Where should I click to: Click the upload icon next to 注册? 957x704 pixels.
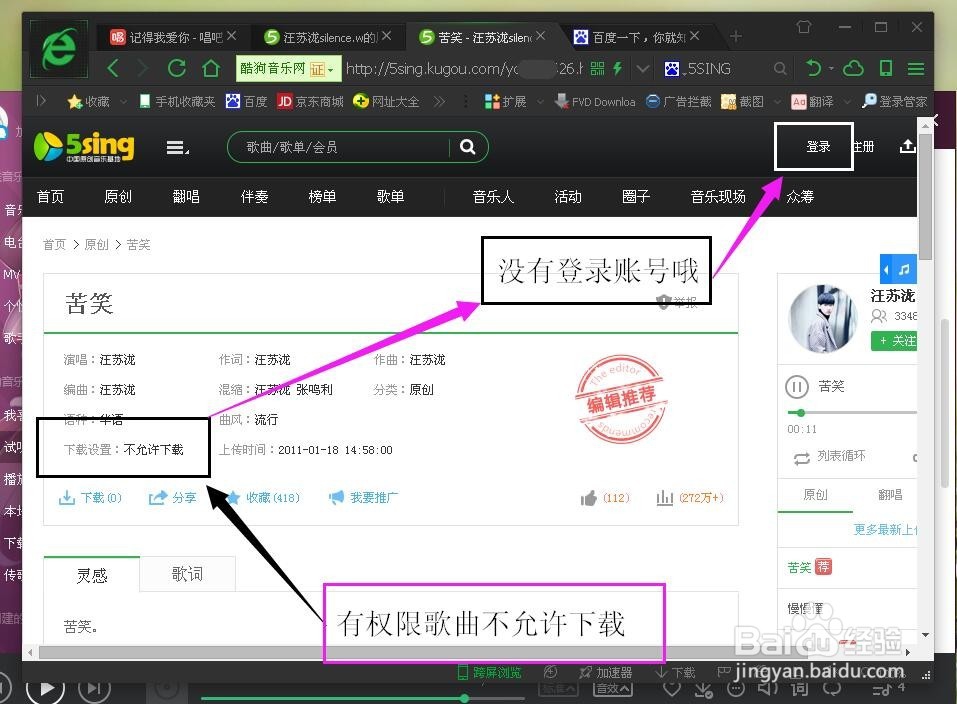908,147
